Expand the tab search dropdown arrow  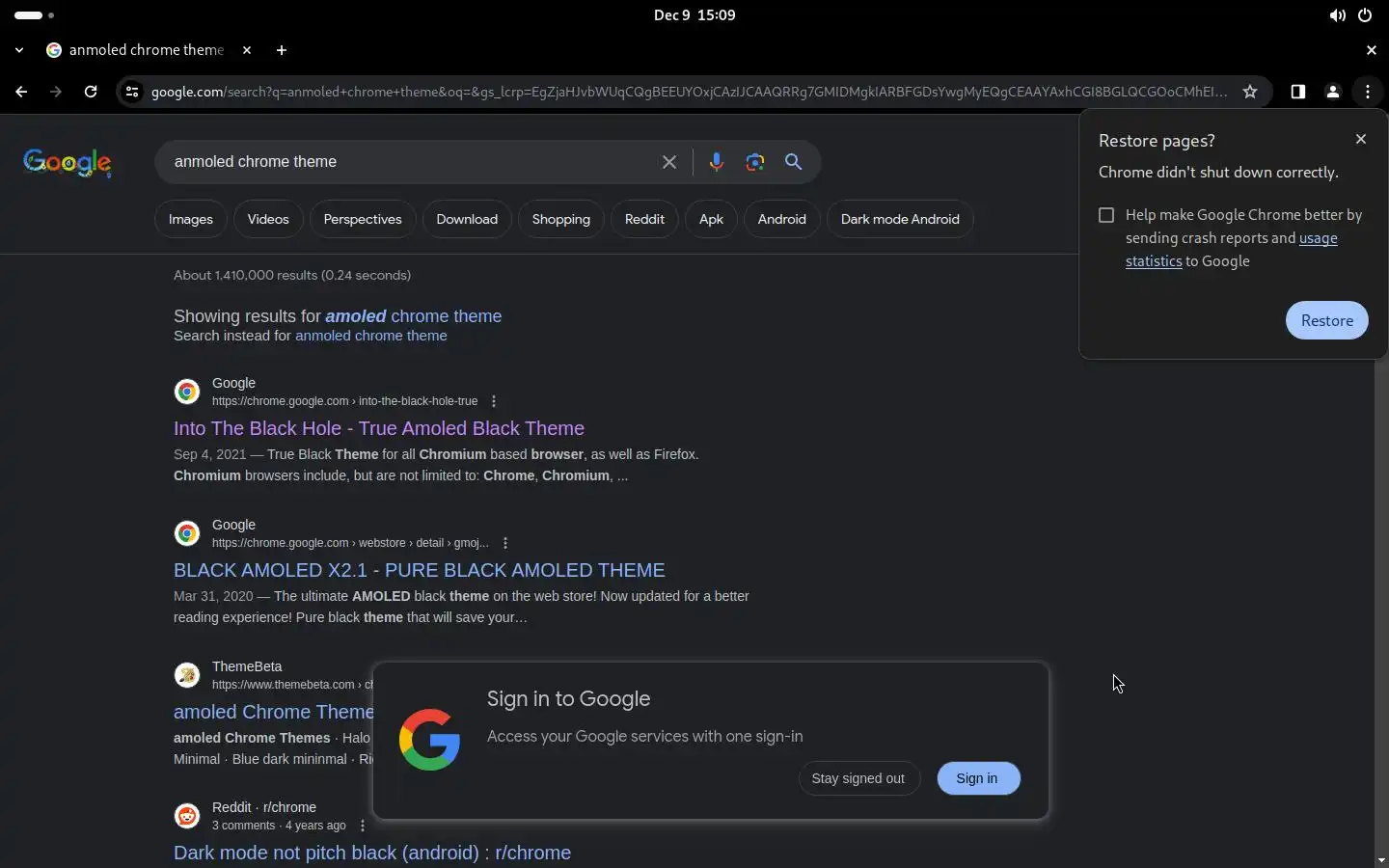[x=19, y=50]
